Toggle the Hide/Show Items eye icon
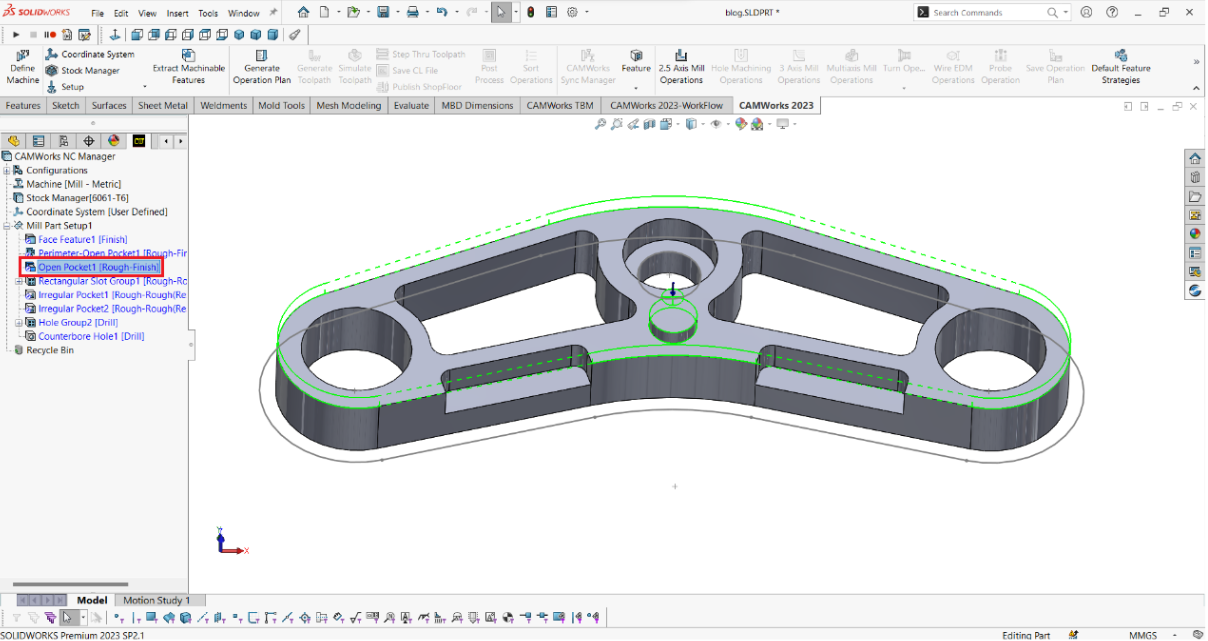Viewport: 1208px width, 641px height. [716, 124]
